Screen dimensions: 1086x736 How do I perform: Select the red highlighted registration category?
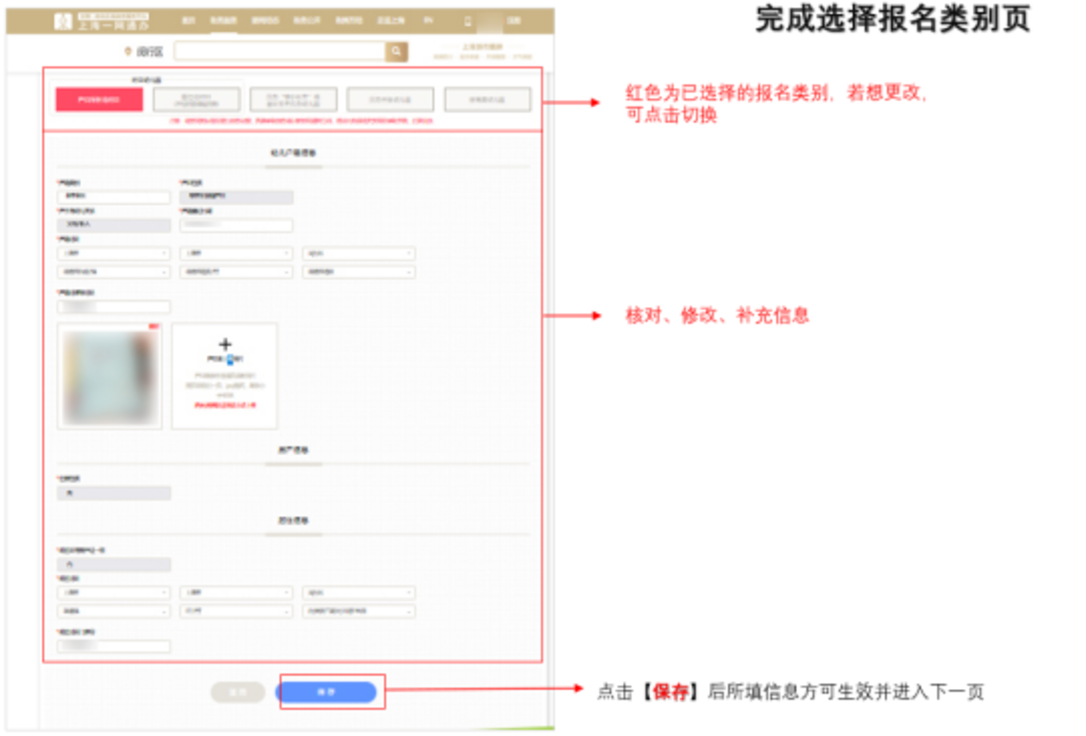[x=99, y=99]
